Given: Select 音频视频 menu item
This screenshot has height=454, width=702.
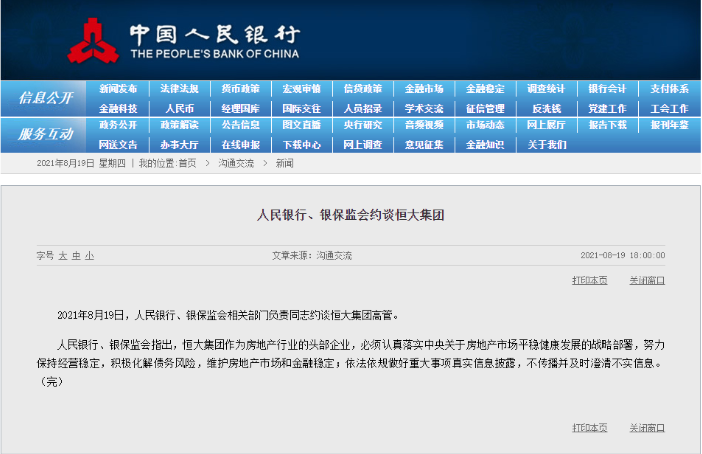Looking at the screenshot, I should tap(424, 125).
